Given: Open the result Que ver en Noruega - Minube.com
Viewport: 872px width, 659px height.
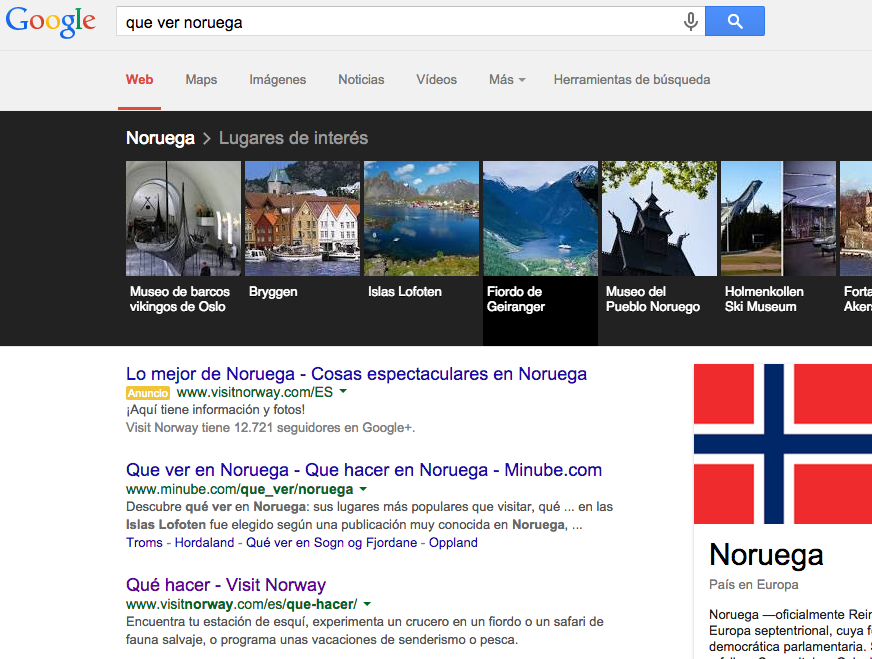Looking at the screenshot, I should (x=364, y=469).
